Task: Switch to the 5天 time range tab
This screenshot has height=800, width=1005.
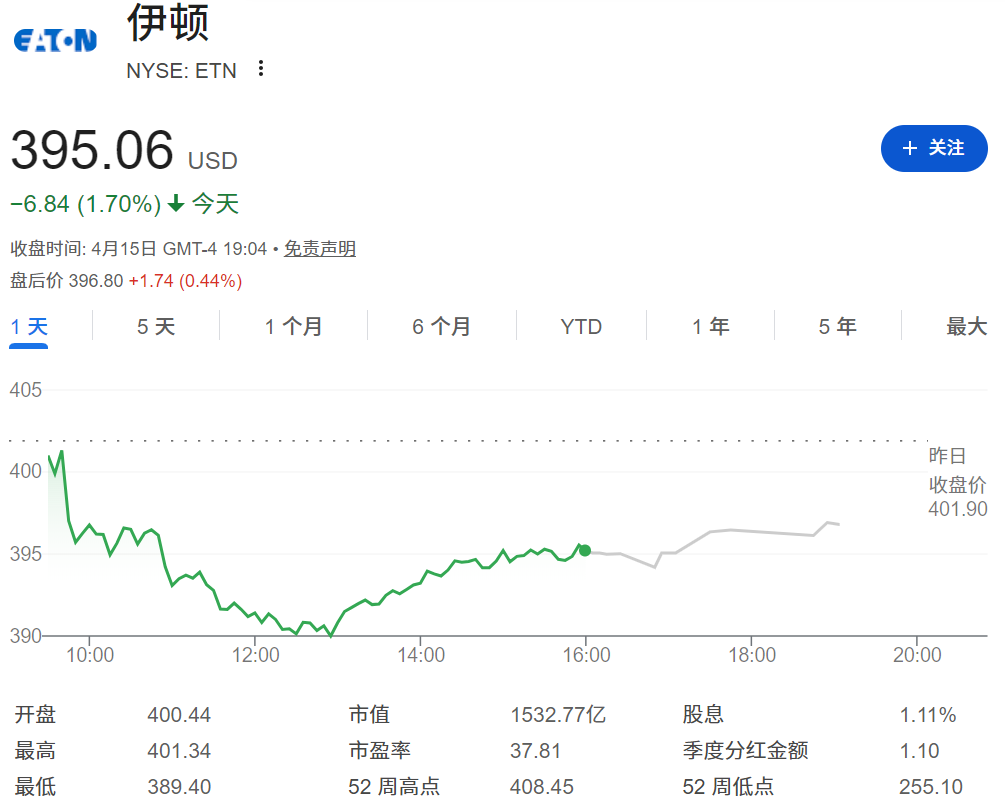Action: tap(154, 326)
